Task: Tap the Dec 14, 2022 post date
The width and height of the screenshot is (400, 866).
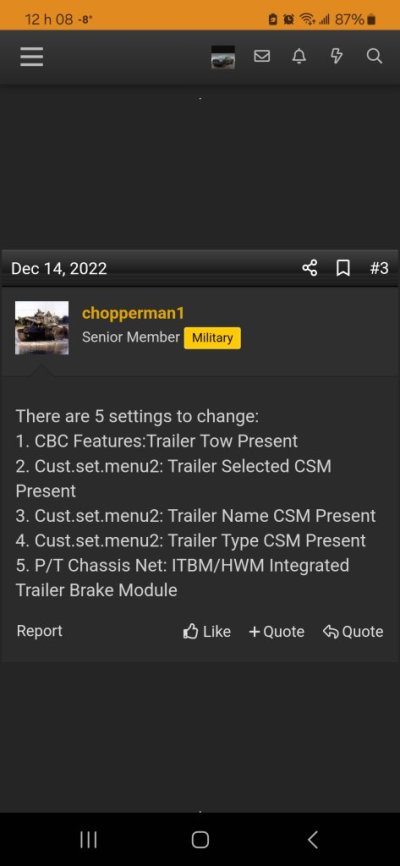Action: click(x=59, y=268)
